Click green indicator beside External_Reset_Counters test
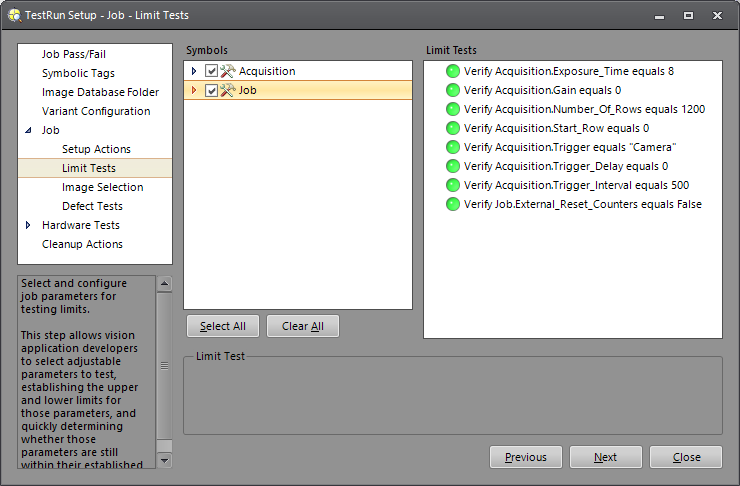740x486 pixels. click(453, 204)
